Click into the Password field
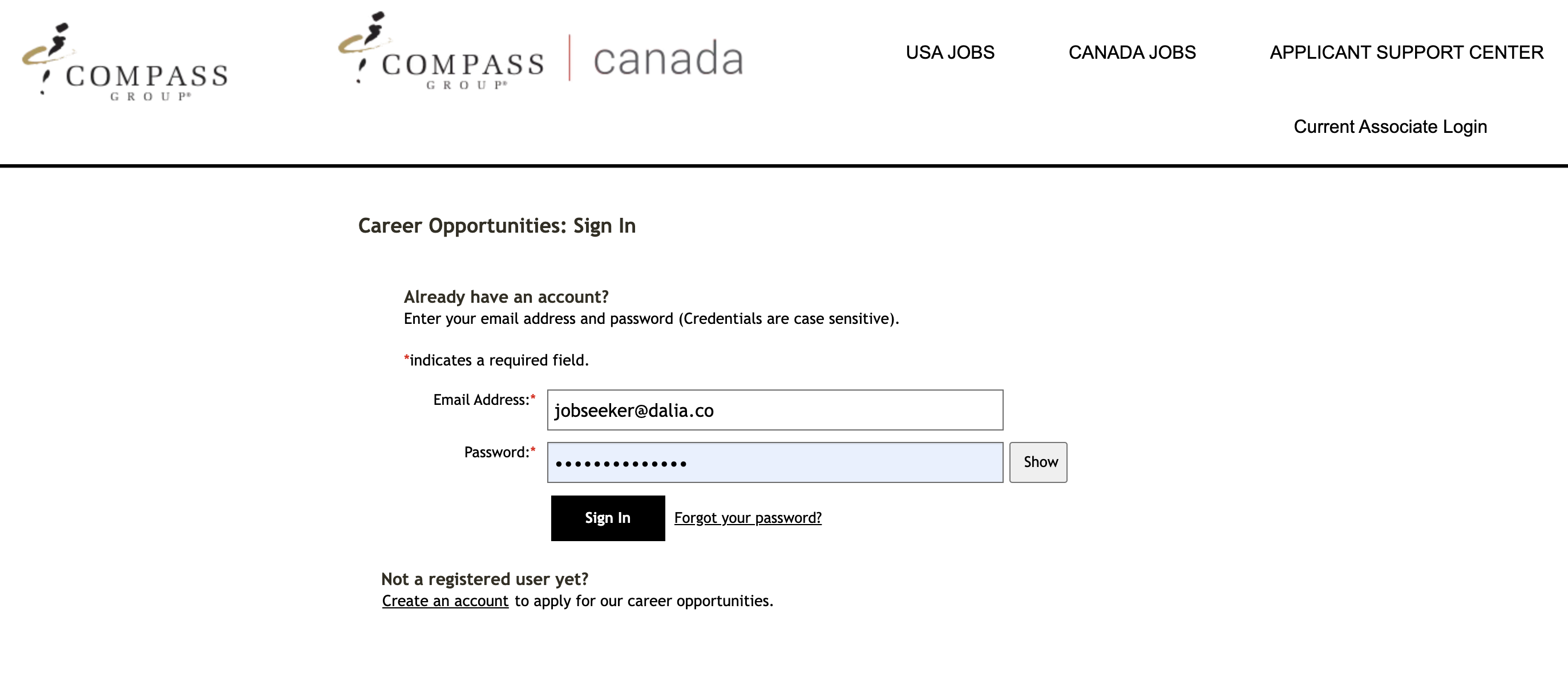The image size is (1568, 674). click(x=774, y=462)
